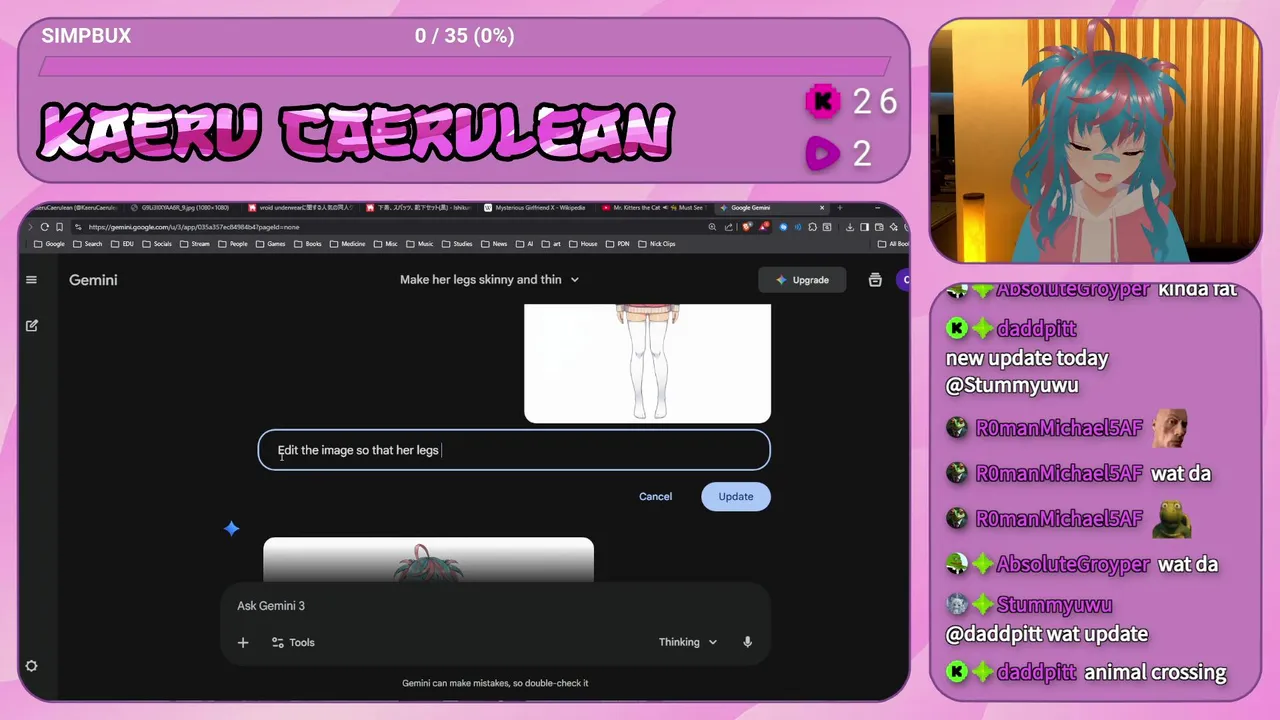Click the Stummyuwu chat username

pyautogui.click(x=1054, y=604)
